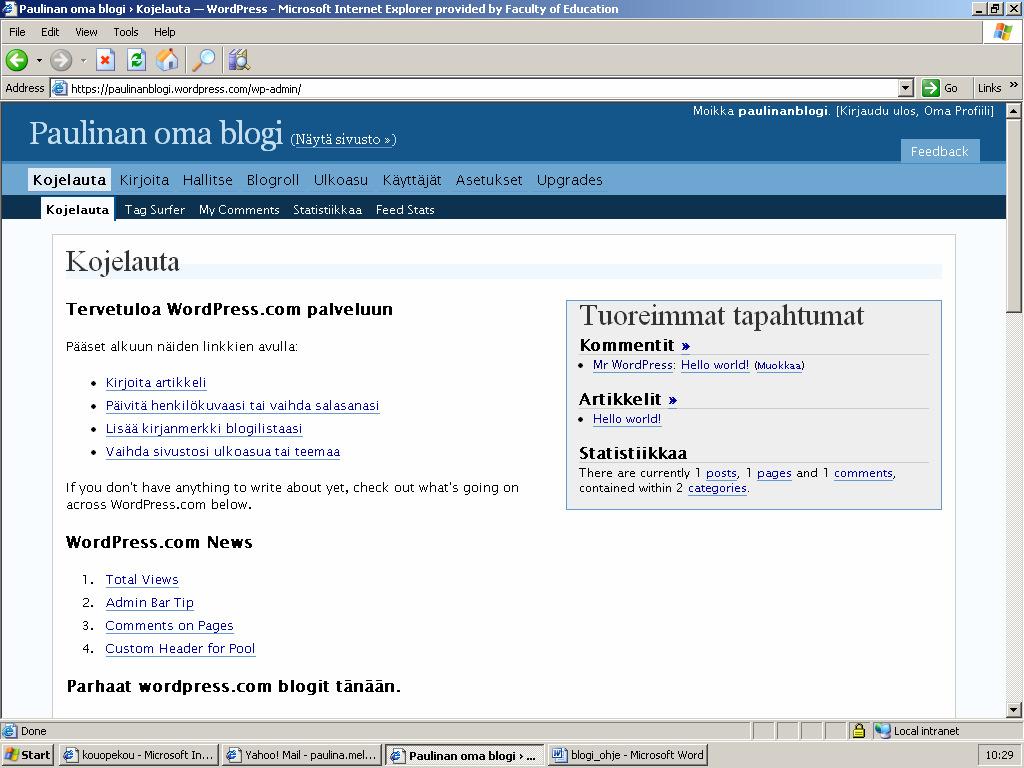Click the Windows logo throbber icon
This screenshot has height=768, width=1024.
pyautogui.click(x=1002, y=32)
